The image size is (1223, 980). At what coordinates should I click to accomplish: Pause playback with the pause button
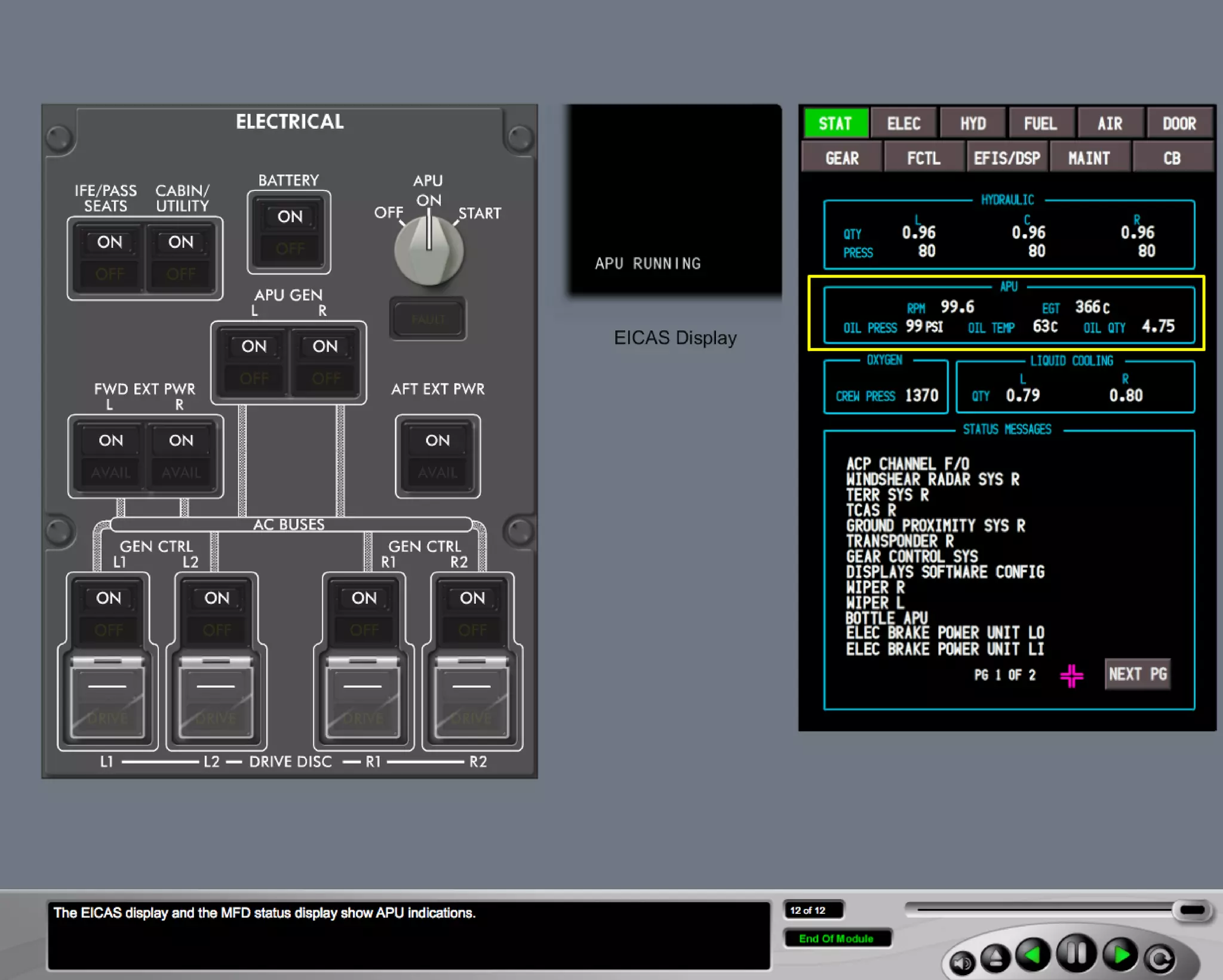pyautogui.click(x=1075, y=953)
